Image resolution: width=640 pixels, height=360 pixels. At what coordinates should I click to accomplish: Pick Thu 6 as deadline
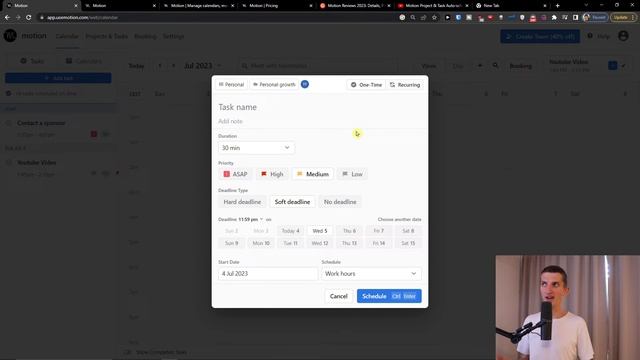click(x=349, y=231)
